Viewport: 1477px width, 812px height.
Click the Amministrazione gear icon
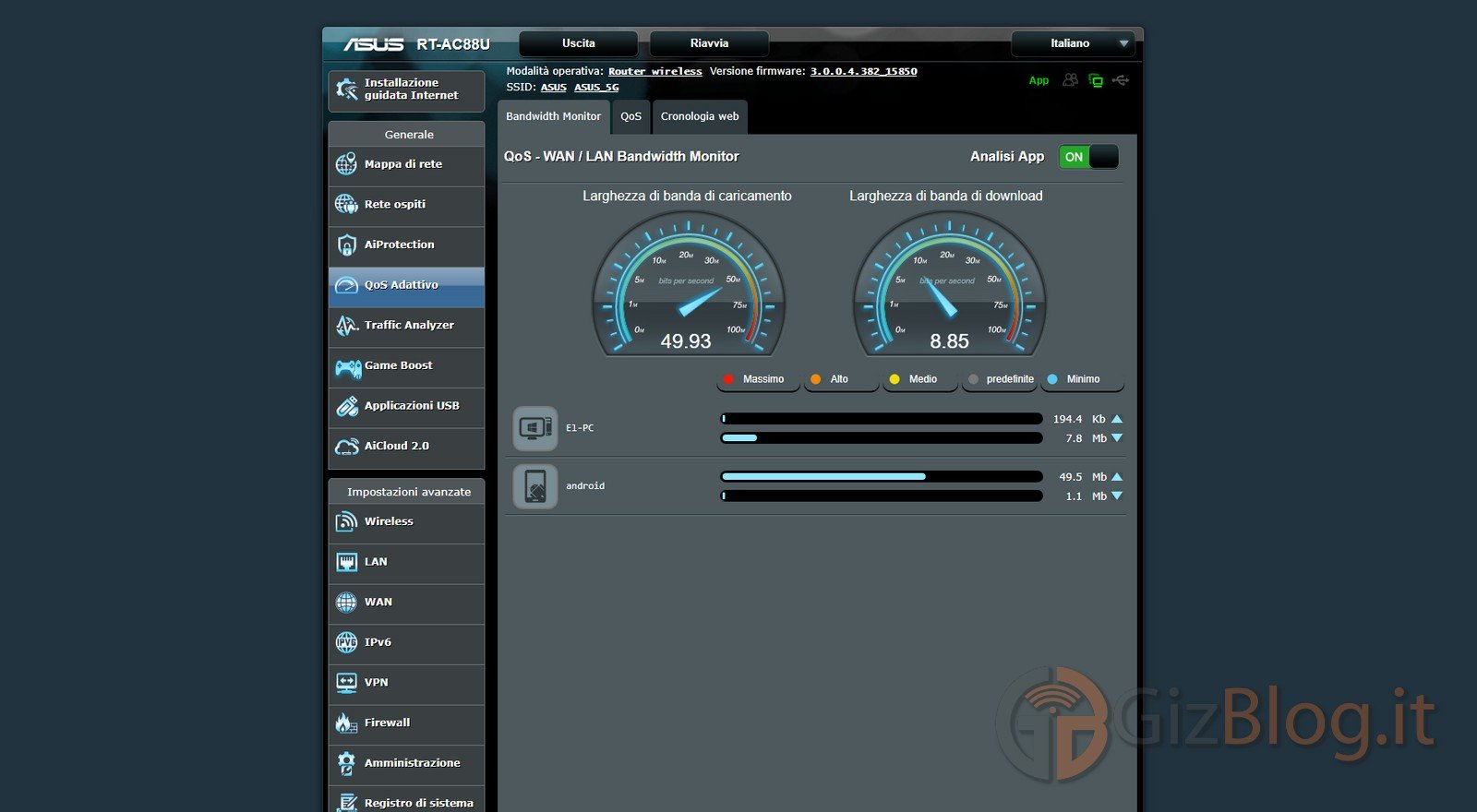[346, 763]
